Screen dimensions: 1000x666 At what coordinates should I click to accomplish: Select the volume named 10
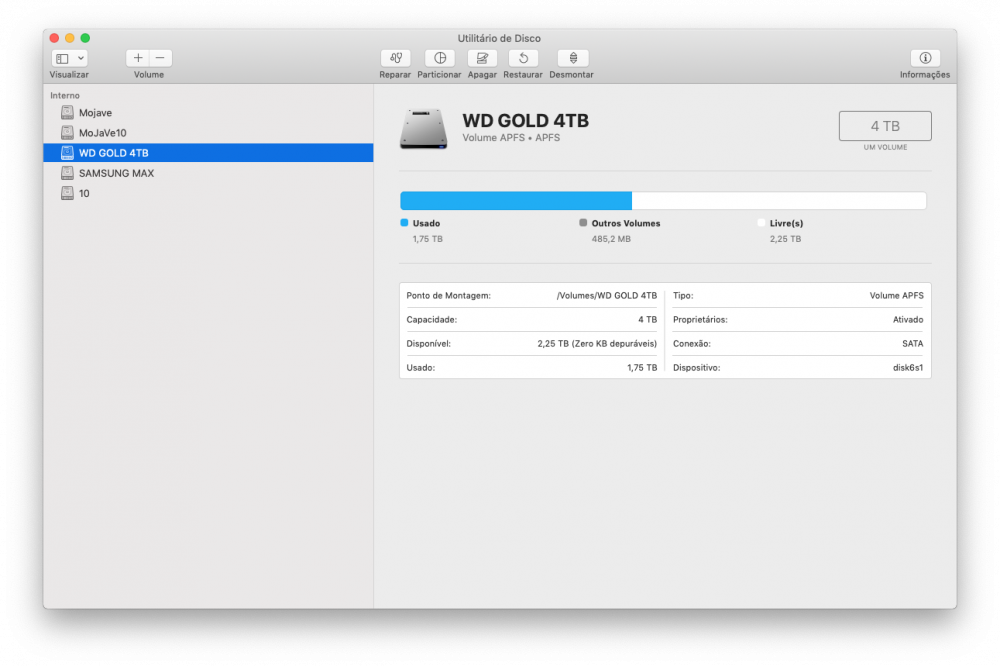click(208, 193)
